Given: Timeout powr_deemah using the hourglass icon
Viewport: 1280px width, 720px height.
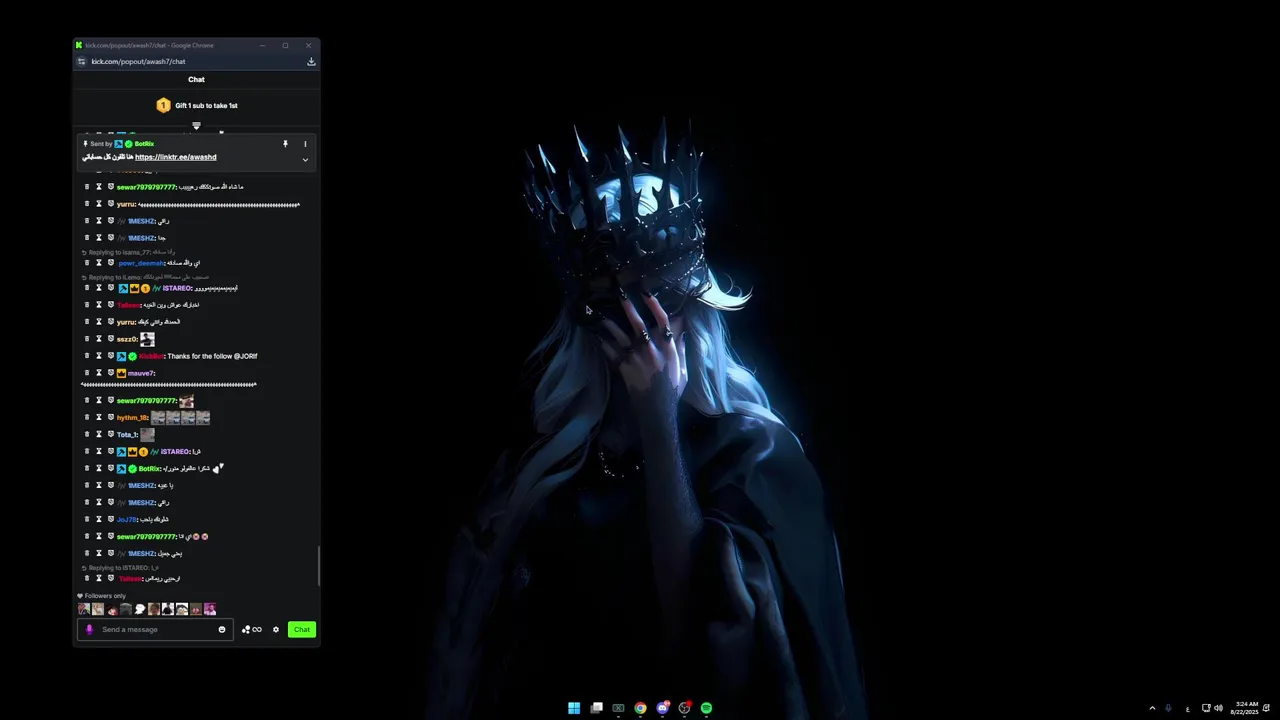Looking at the screenshot, I should pyautogui.click(x=99, y=263).
